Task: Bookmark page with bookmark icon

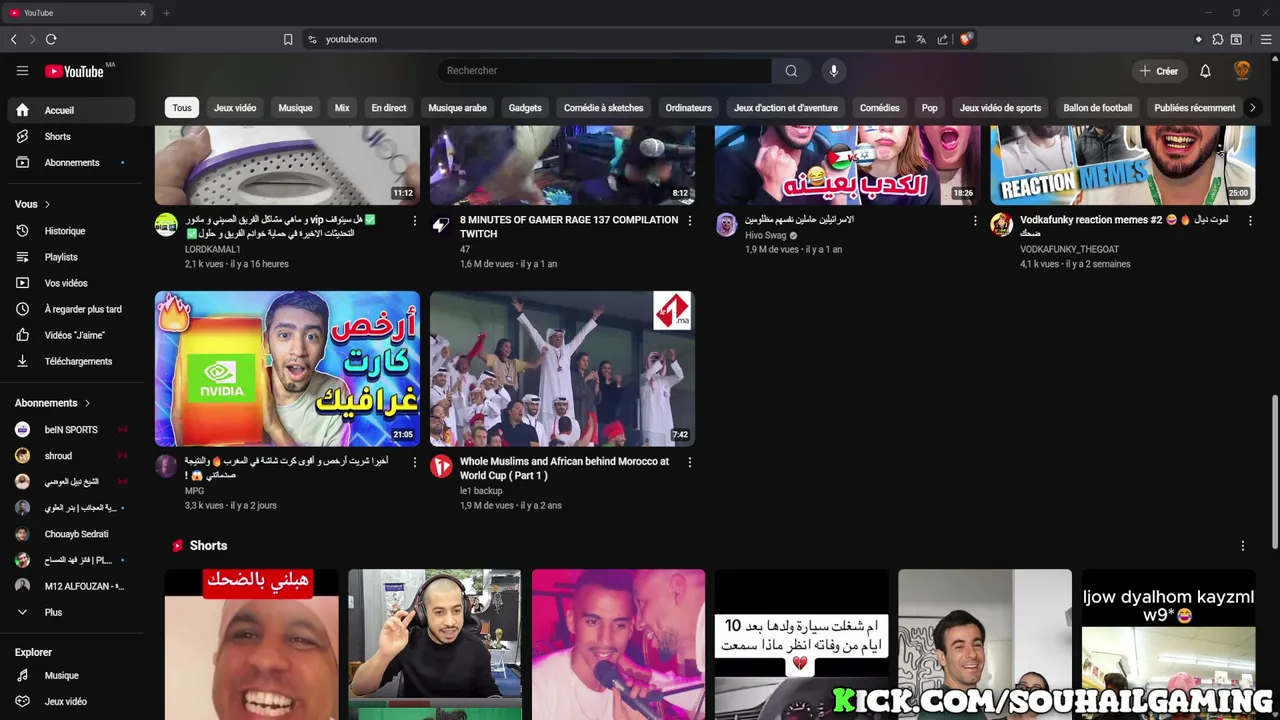Action: (288, 39)
